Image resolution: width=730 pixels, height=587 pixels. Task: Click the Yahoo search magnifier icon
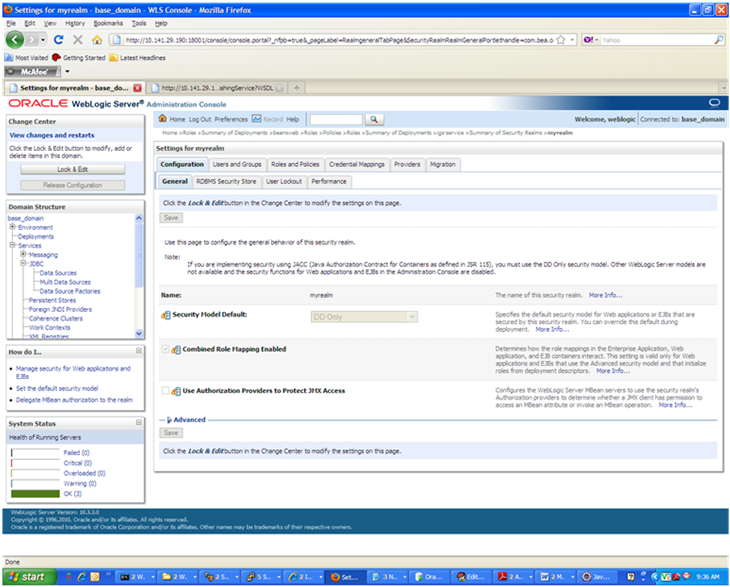click(719, 40)
